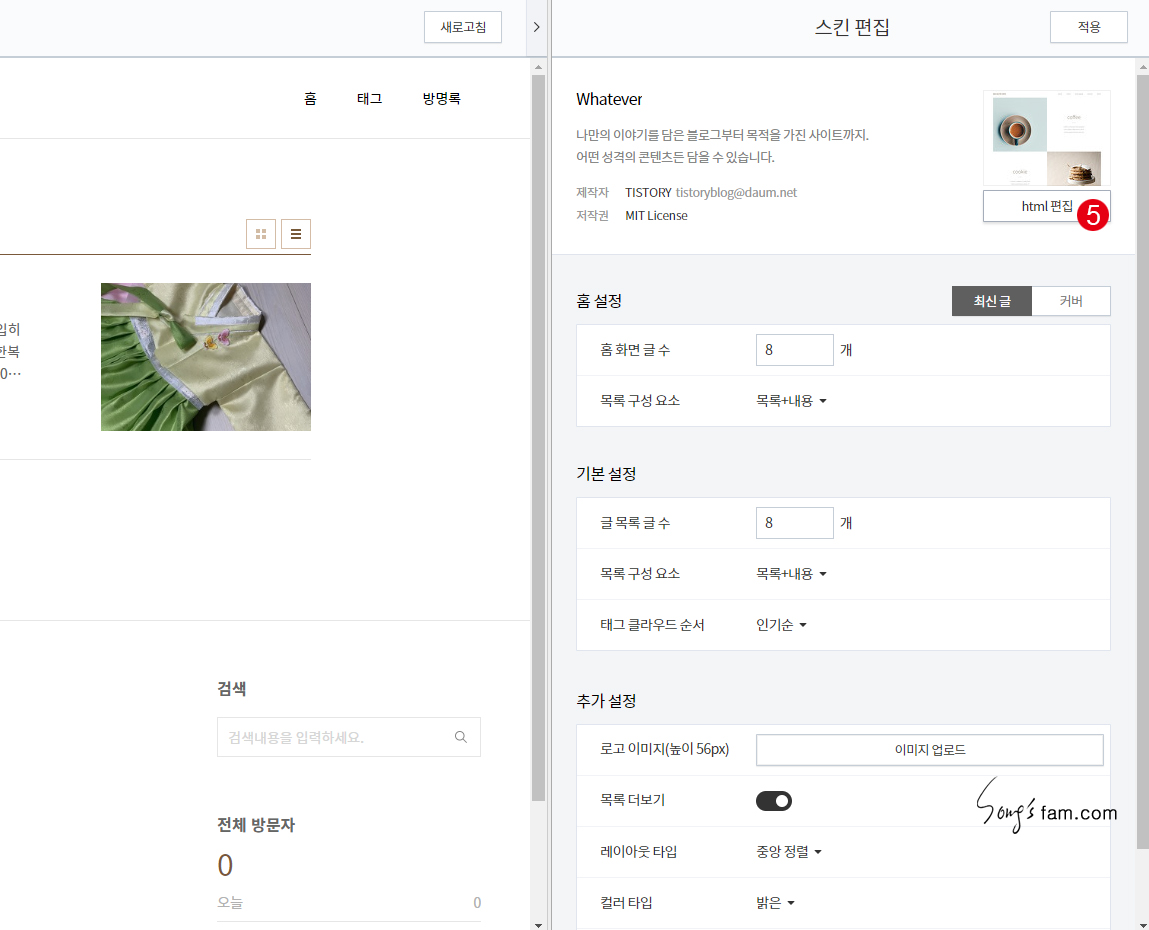Select the 커버 tab
1149x930 pixels.
point(1071,301)
